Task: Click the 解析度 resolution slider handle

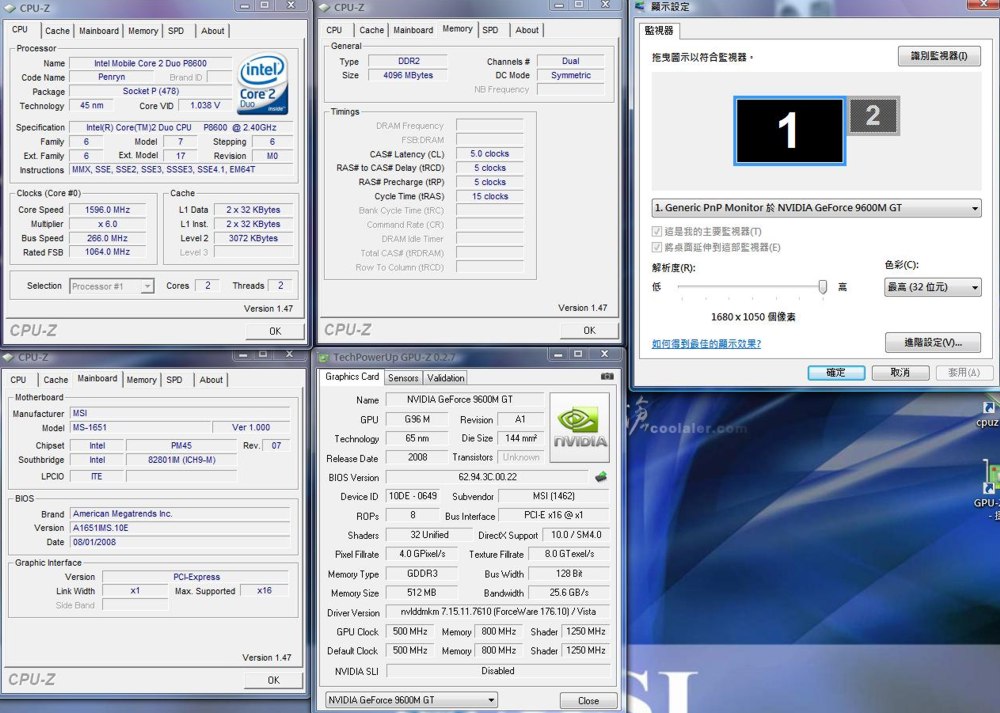Action: tap(823, 287)
